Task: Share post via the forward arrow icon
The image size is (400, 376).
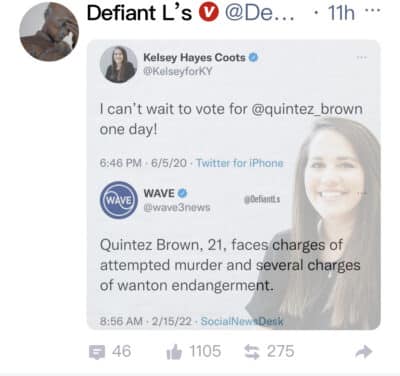Action: coord(363,352)
